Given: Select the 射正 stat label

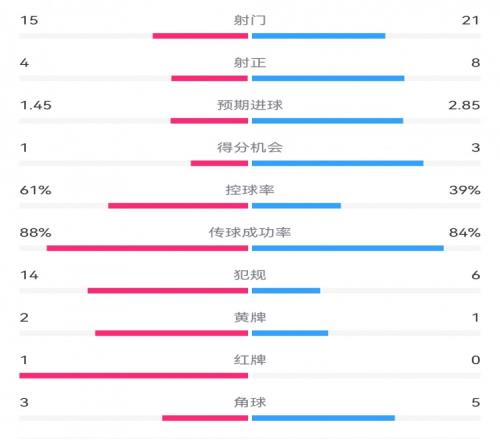Looking at the screenshot, I should tap(250, 63).
